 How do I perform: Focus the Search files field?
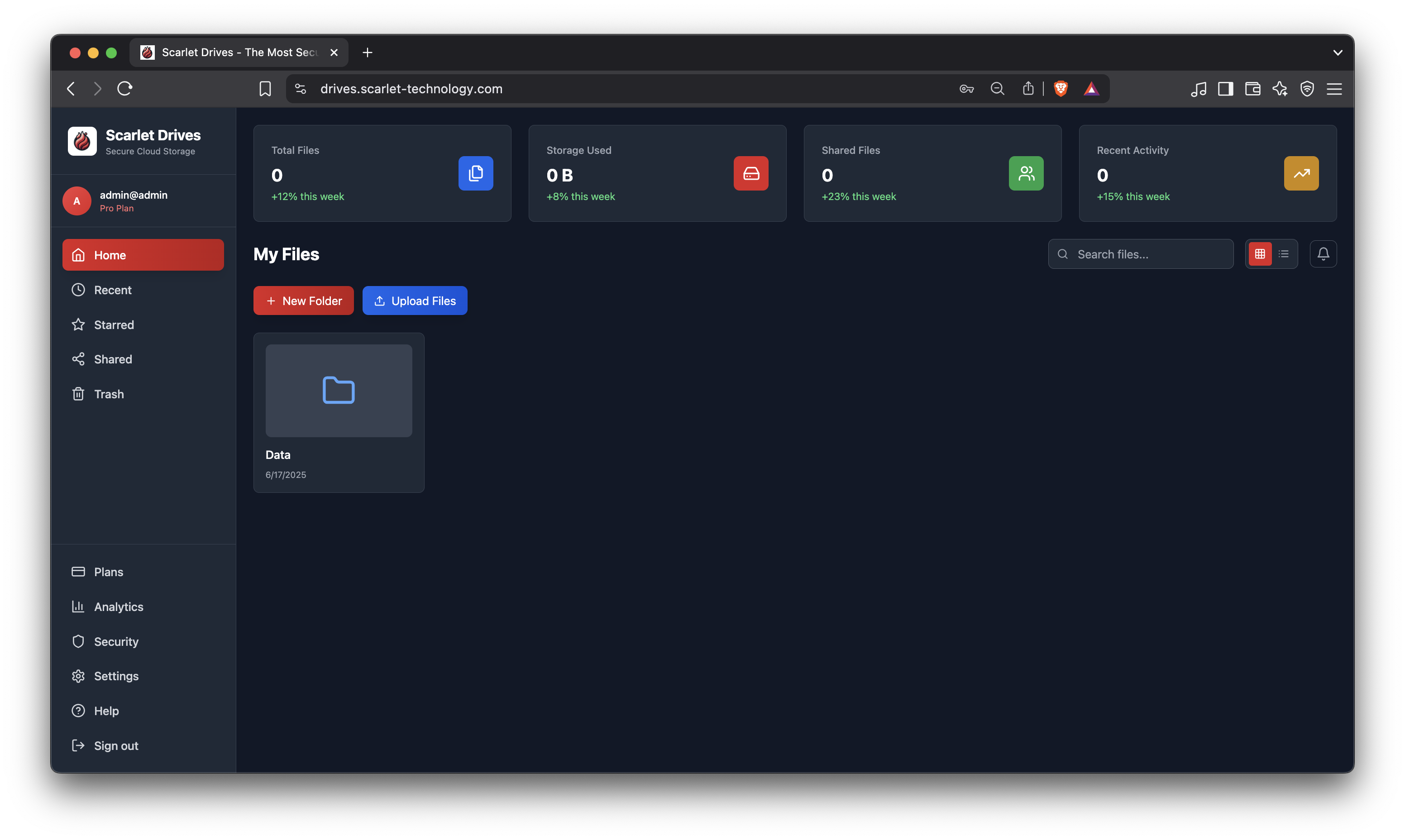(x=1141, y=254)
